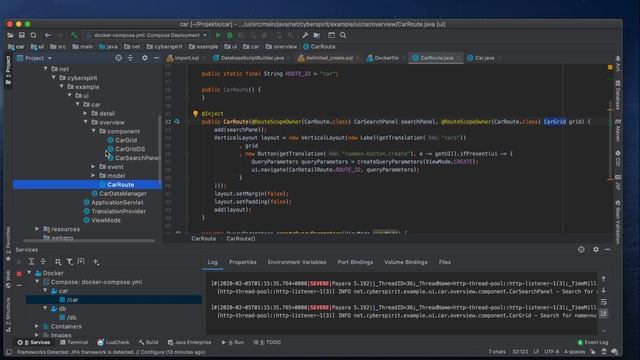Viewport: 640px width, 360px height.
Task: Navigate back with the left arrow
Action: (48, 36)
